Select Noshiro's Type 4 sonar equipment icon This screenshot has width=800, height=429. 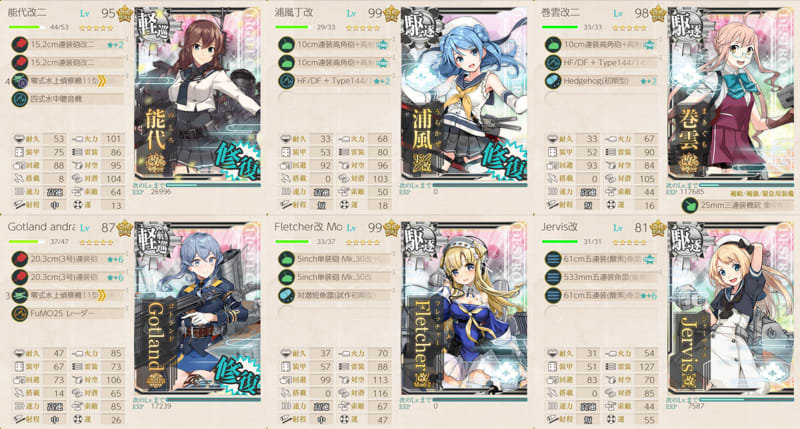pyautogui.click(x=19, y=99)
